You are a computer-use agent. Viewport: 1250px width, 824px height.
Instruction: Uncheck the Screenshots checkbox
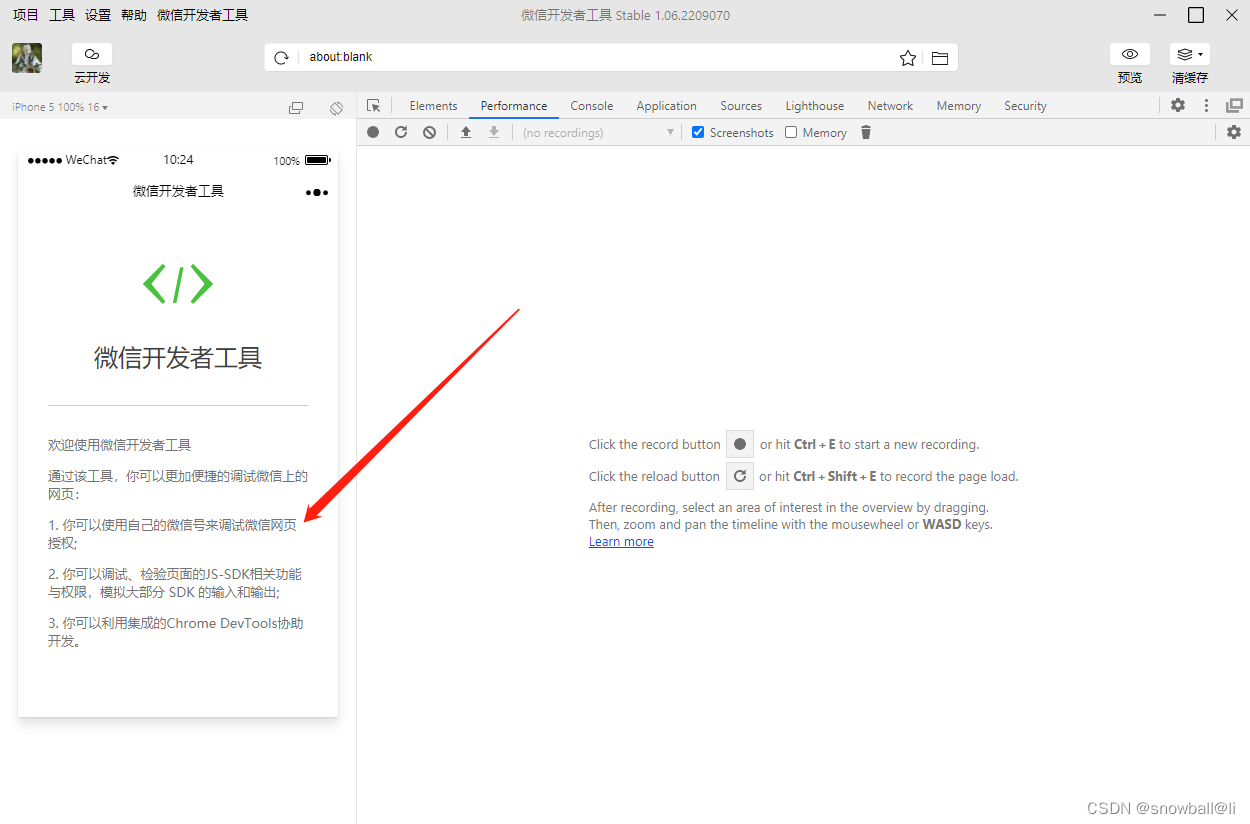pyautogui.click(x=698, y=132)
